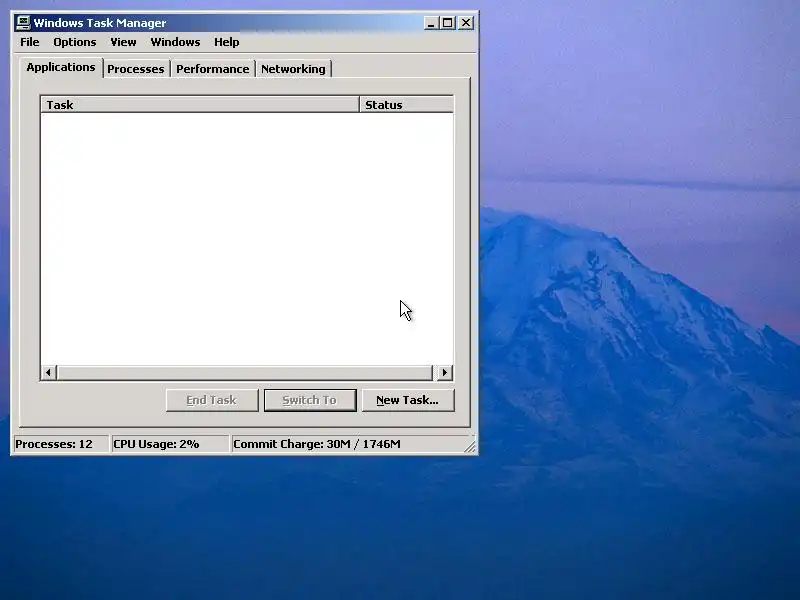
Task: Click the New Task... button
Action: [x=408, y=400]
